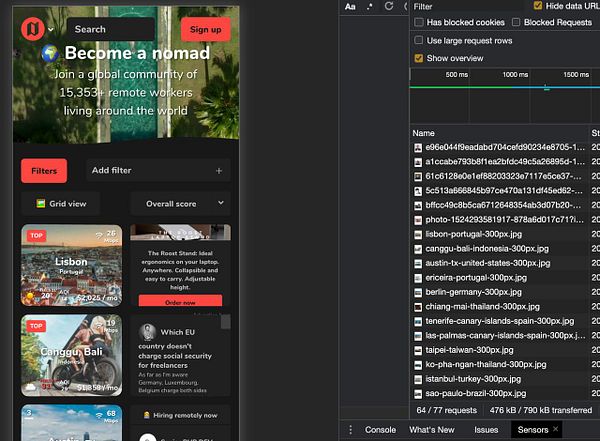Switch to the Console drawer tab

380,429
